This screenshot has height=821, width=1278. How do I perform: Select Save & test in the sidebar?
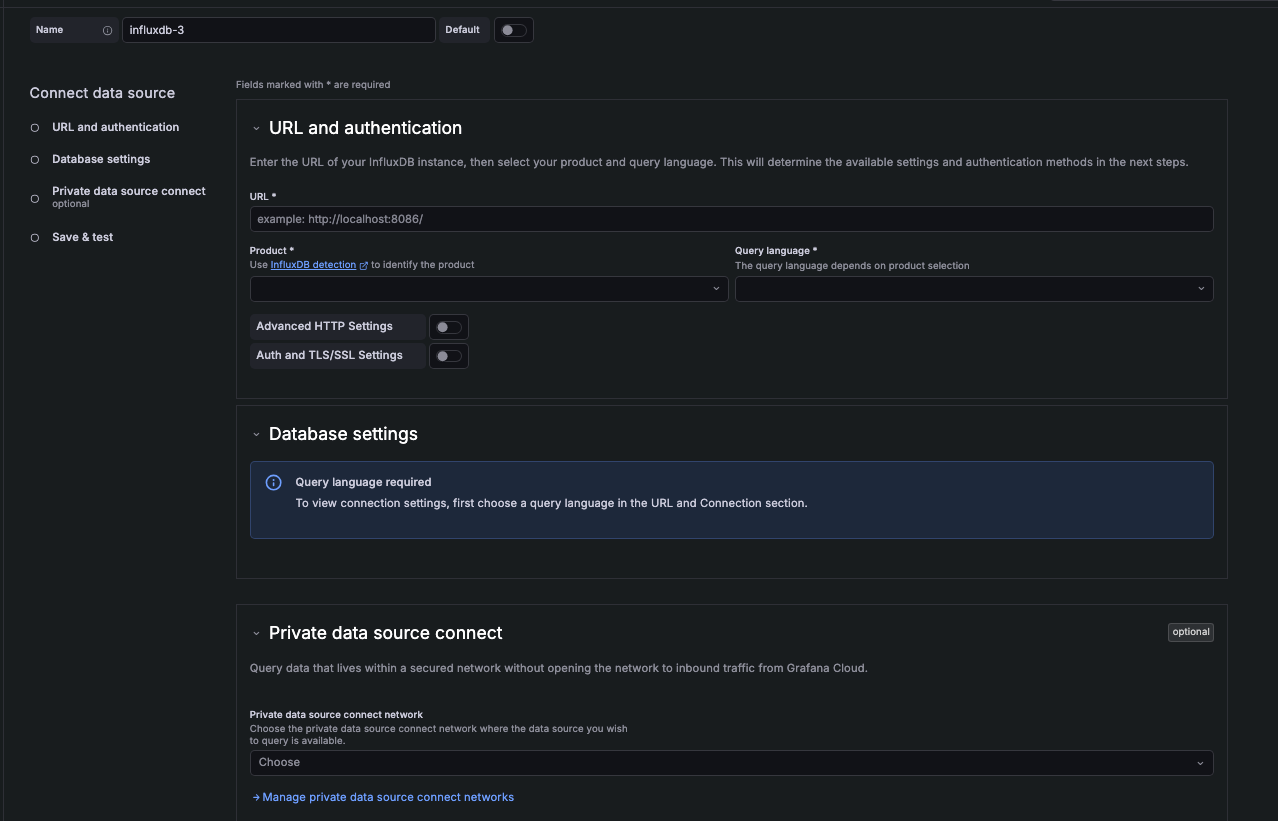coord(82,237)
